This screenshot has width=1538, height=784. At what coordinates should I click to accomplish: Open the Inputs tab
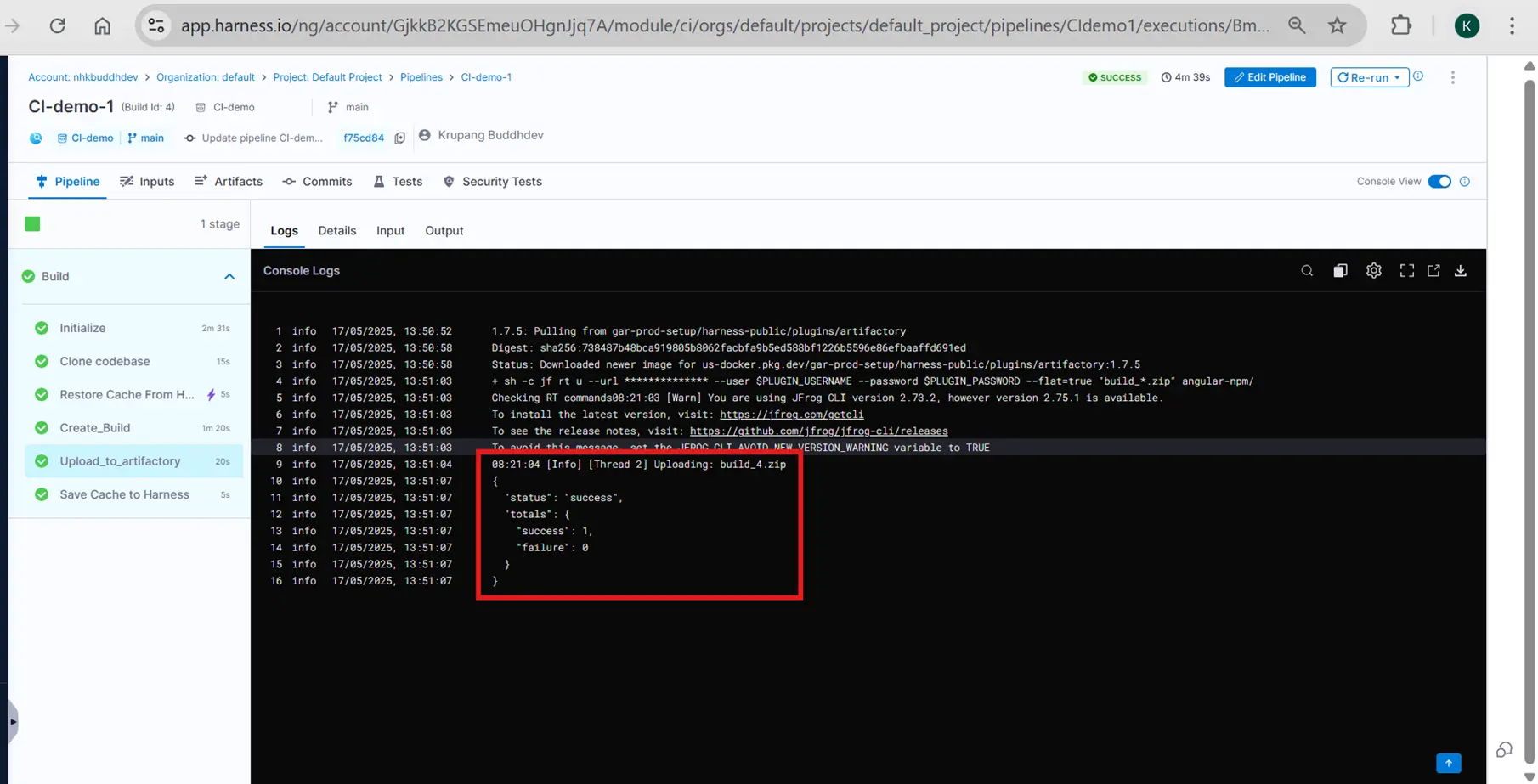(x=147, y=182)
